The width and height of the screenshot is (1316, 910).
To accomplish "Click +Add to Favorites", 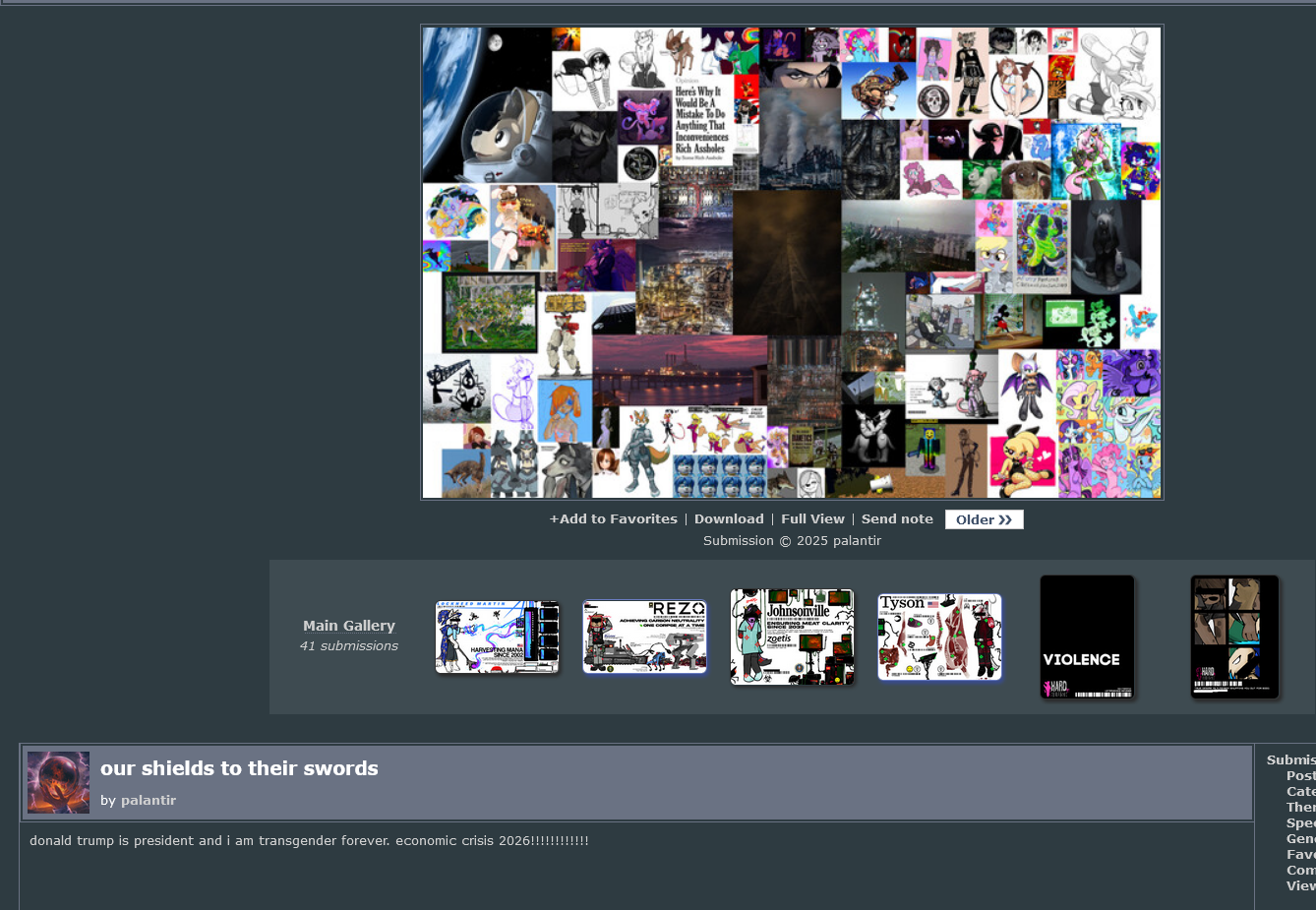I will (x=614, y=519).
